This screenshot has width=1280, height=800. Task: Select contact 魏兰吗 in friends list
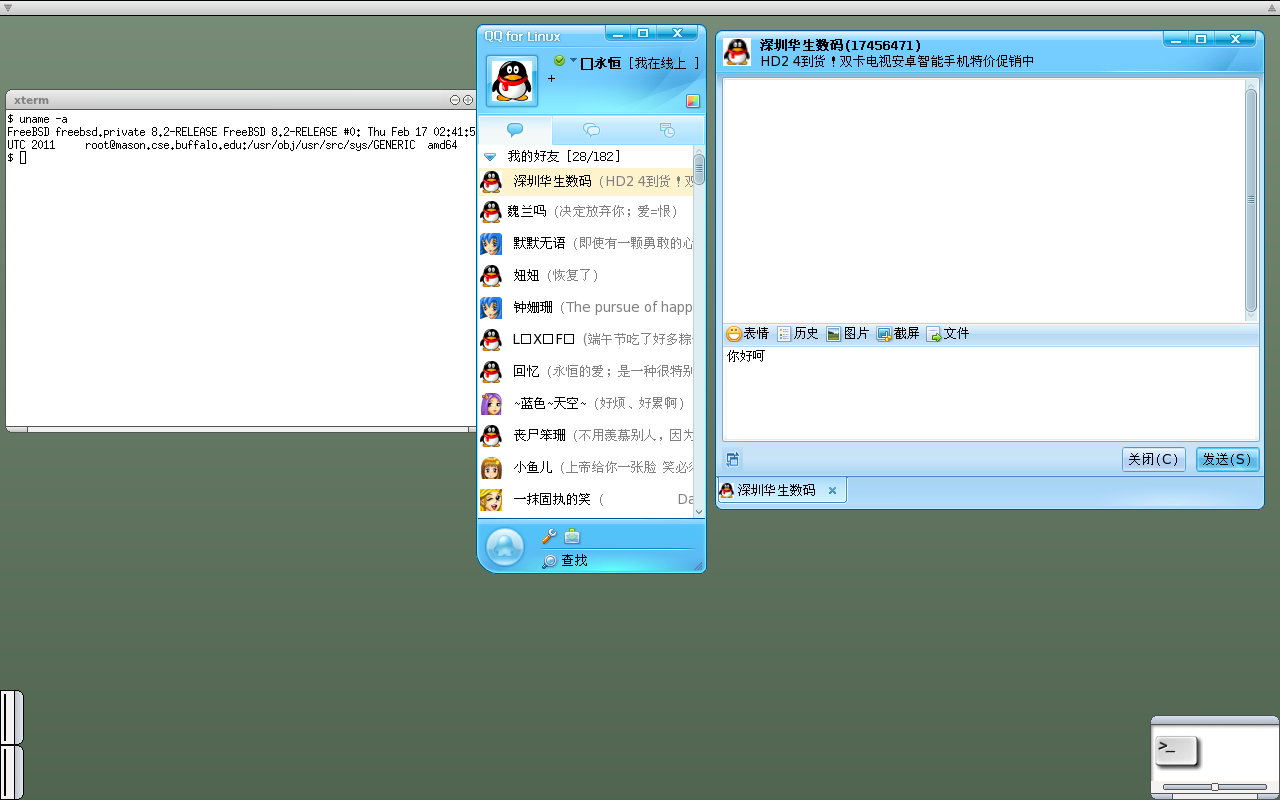tap(586, 211)
